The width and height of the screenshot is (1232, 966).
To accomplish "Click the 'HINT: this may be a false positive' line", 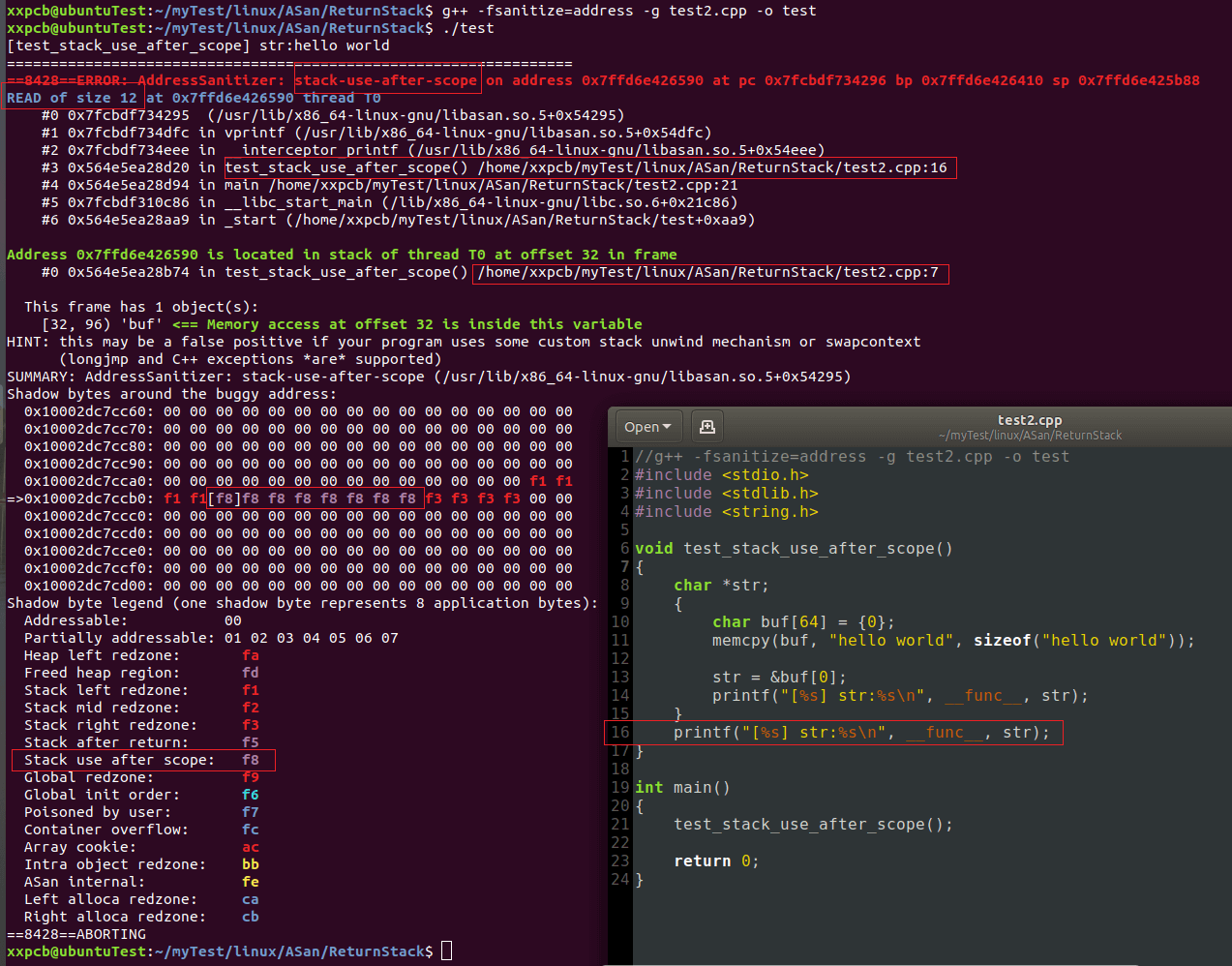I will pyautogui.click(x=464, y=342).
